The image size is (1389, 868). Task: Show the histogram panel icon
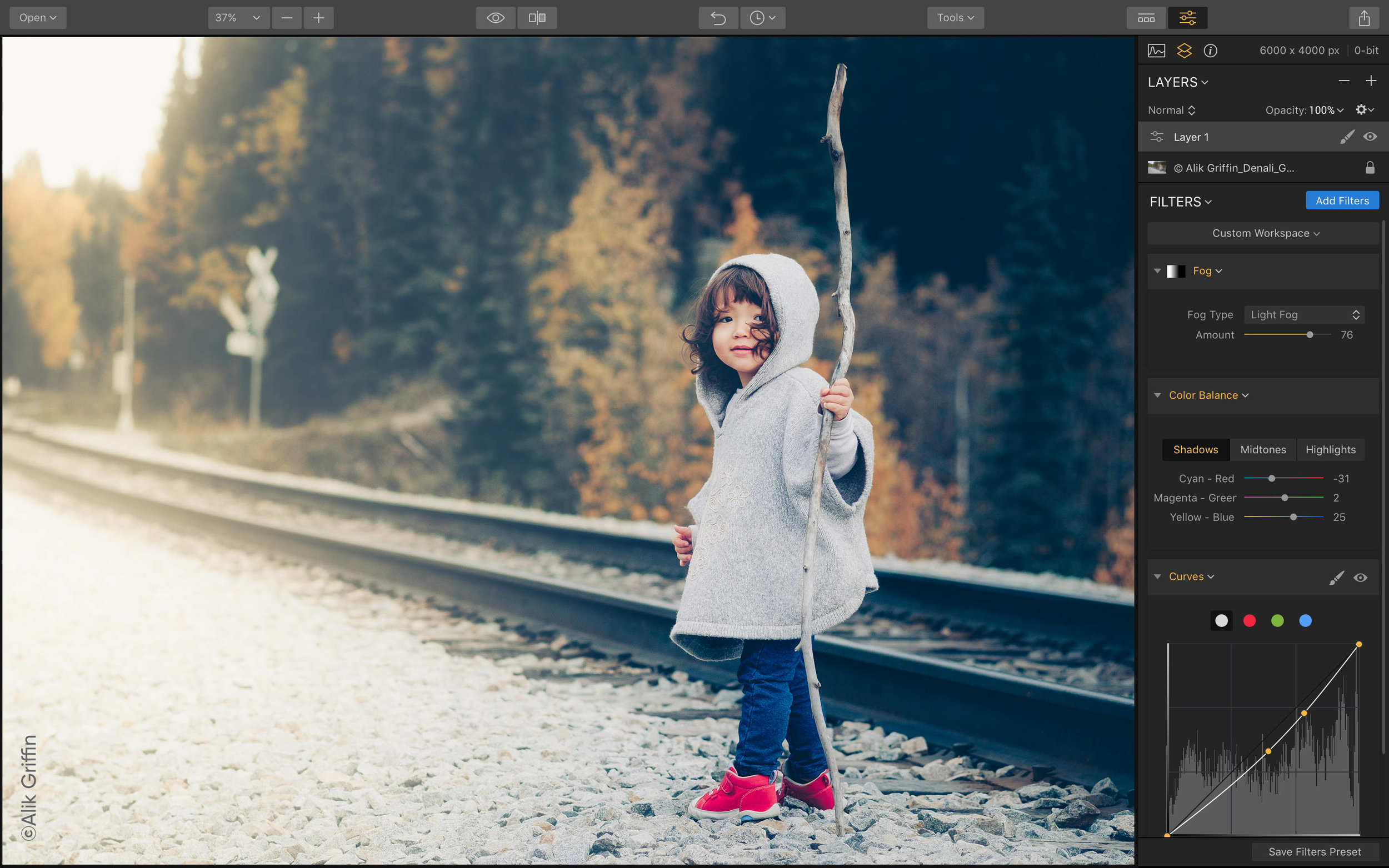[x=1156, y=51]
